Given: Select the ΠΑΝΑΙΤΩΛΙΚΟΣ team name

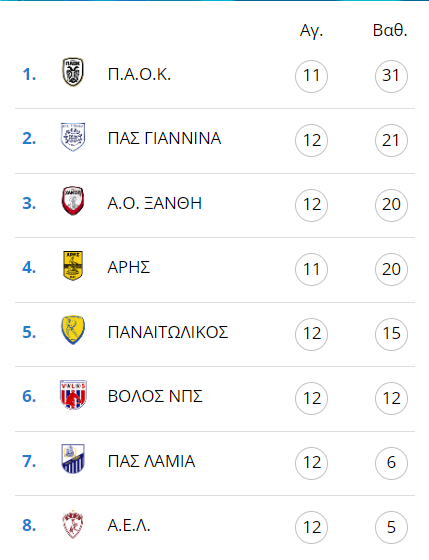Looking at the screenshot, I should coord(168,332).
